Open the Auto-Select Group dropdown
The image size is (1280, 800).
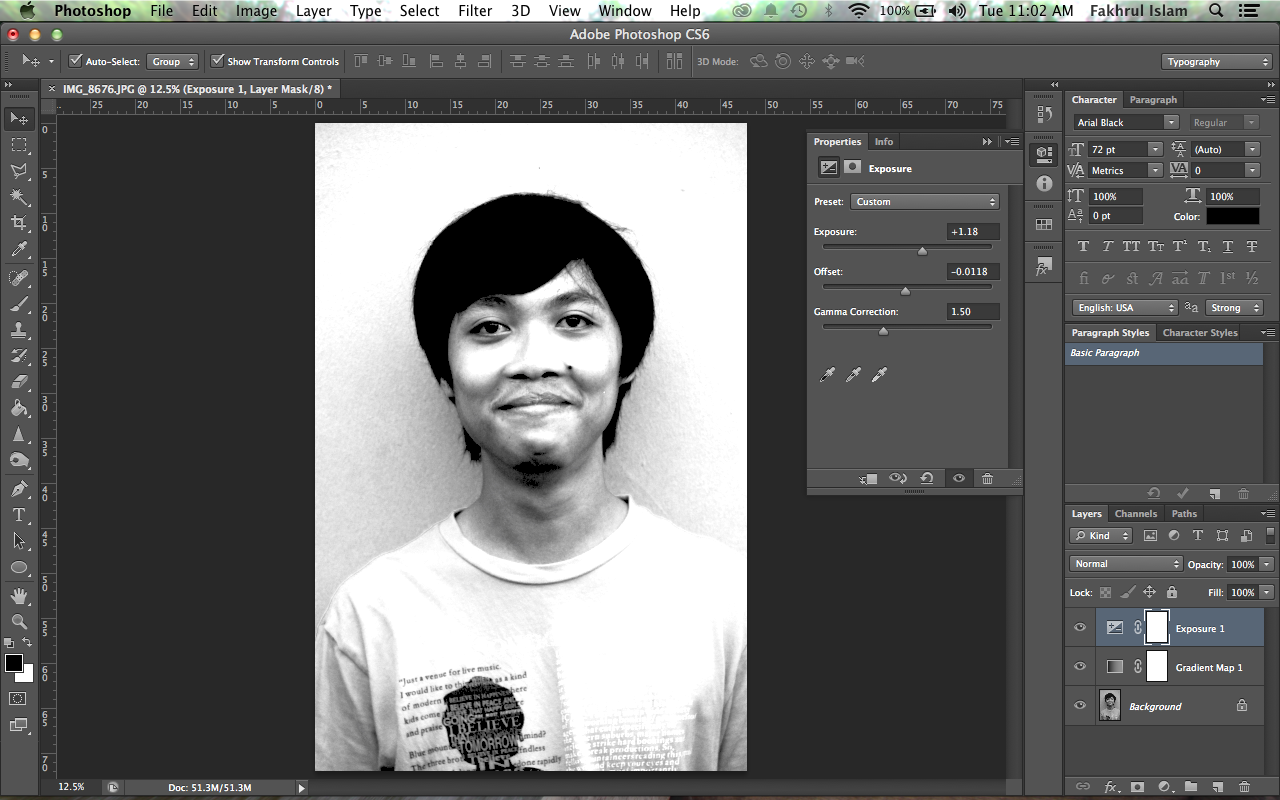click(173, 62)
